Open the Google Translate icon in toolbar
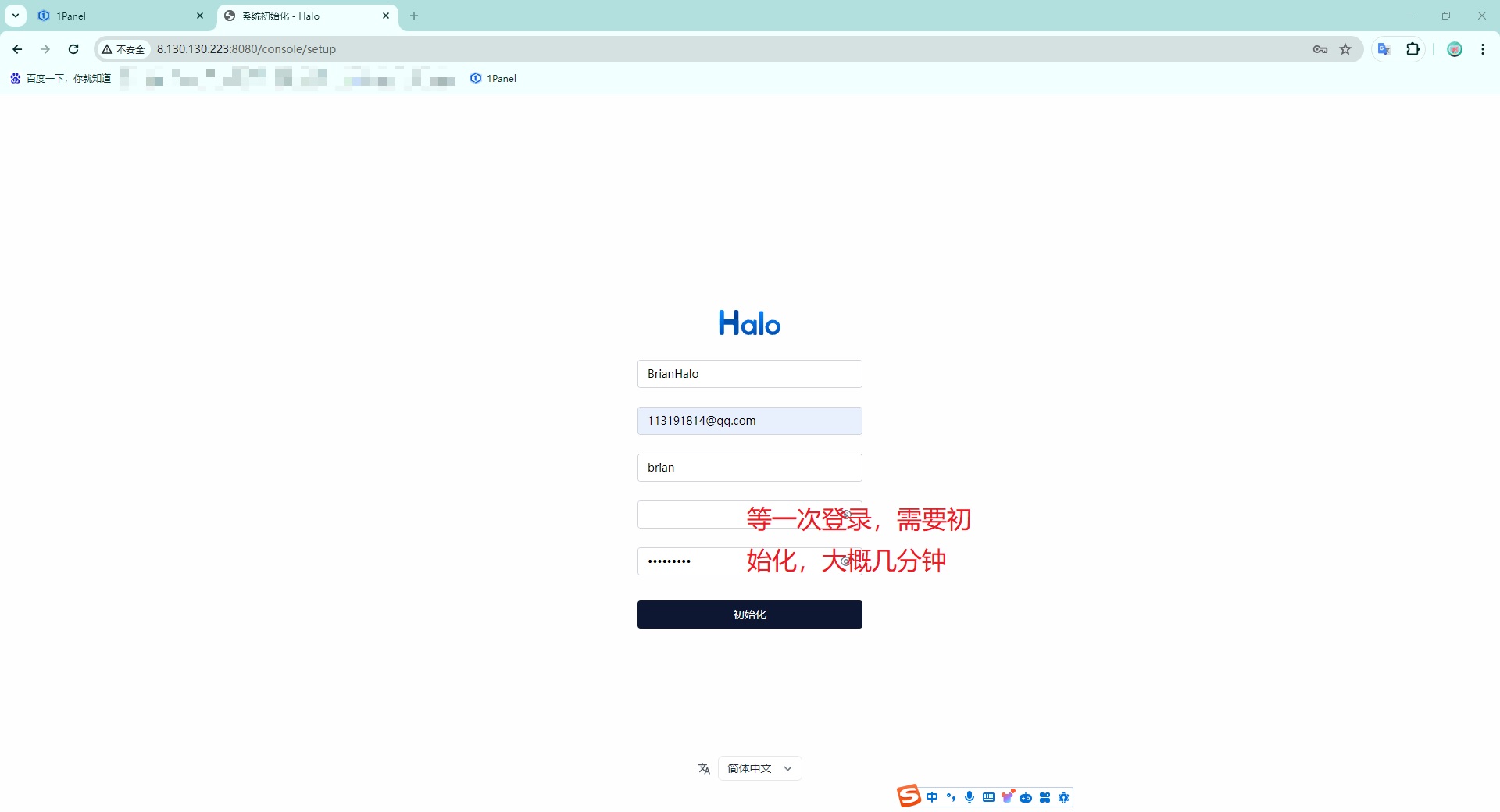Viewport: 1500px width, 812px height. [1384, 49]
